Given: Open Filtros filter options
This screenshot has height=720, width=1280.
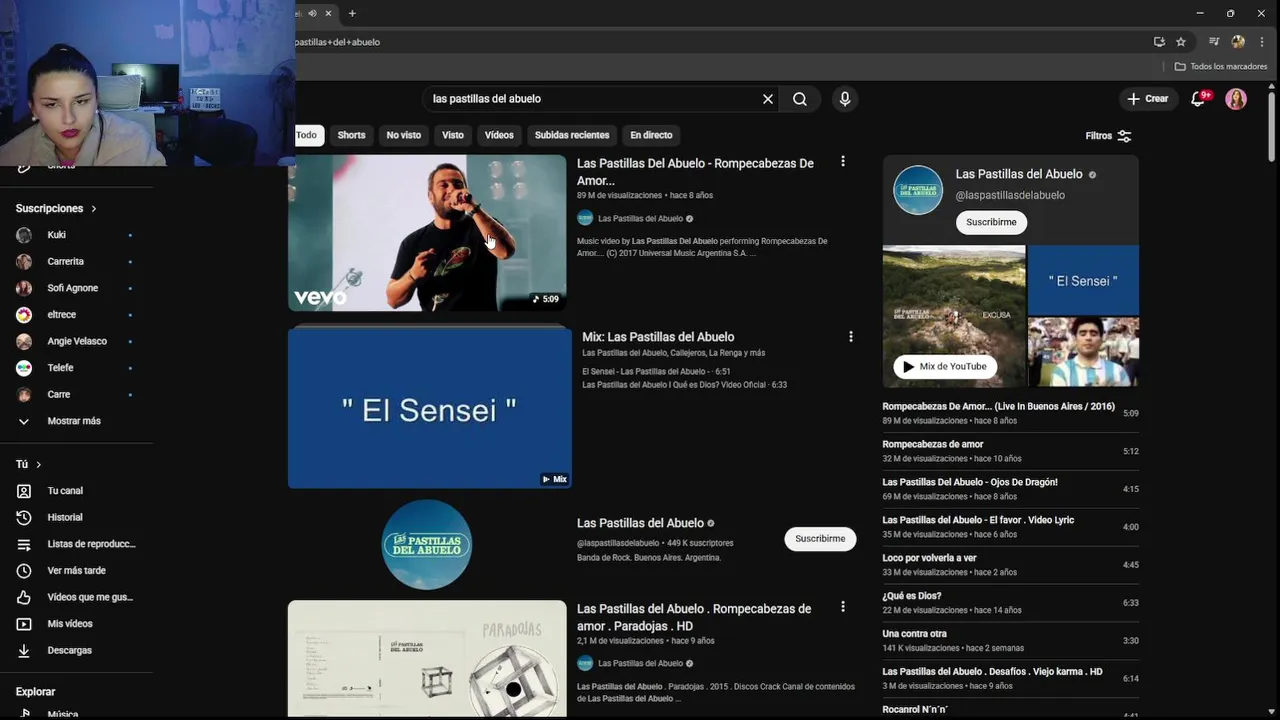Looking at the screenshot, I should [1109, 136].
